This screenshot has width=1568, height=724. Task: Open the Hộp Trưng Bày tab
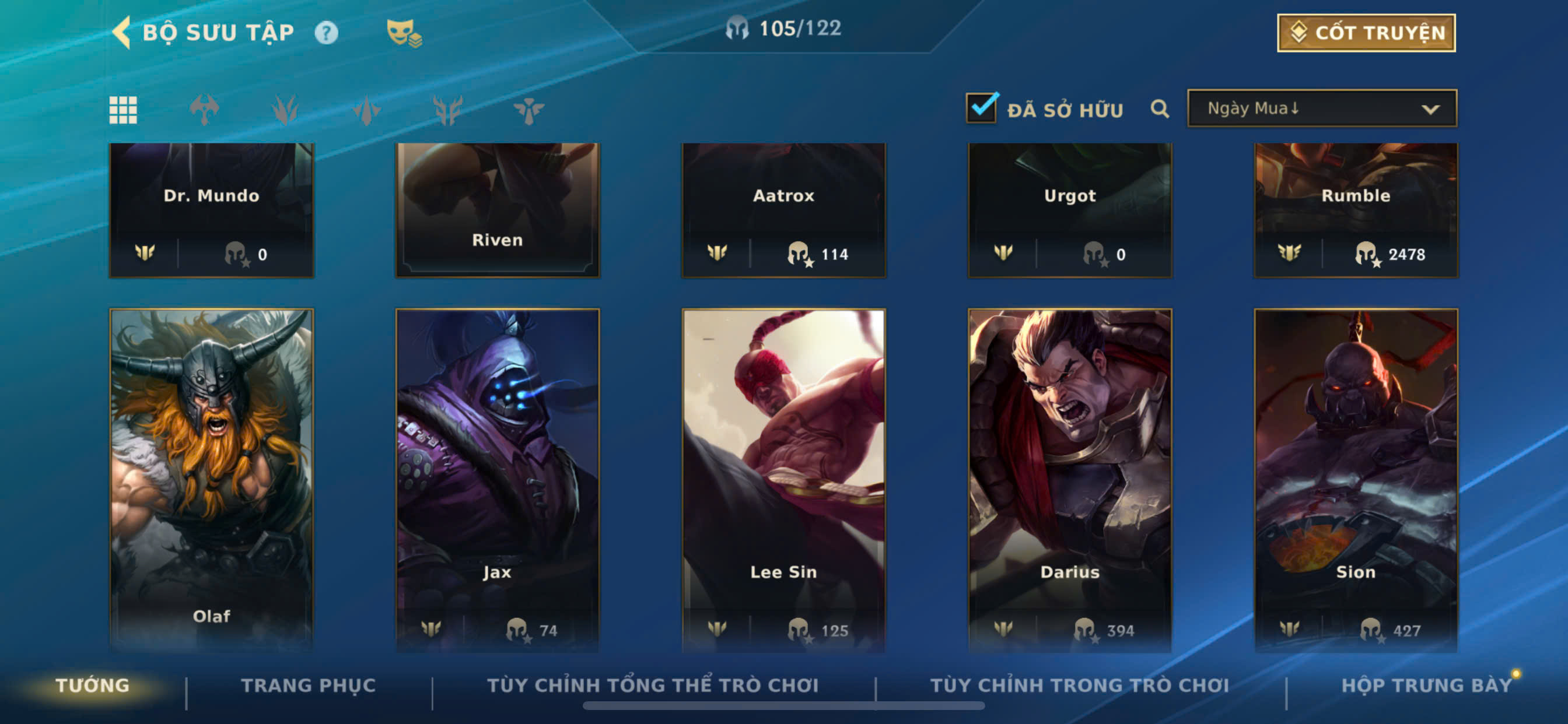[x=1426, y=685]
